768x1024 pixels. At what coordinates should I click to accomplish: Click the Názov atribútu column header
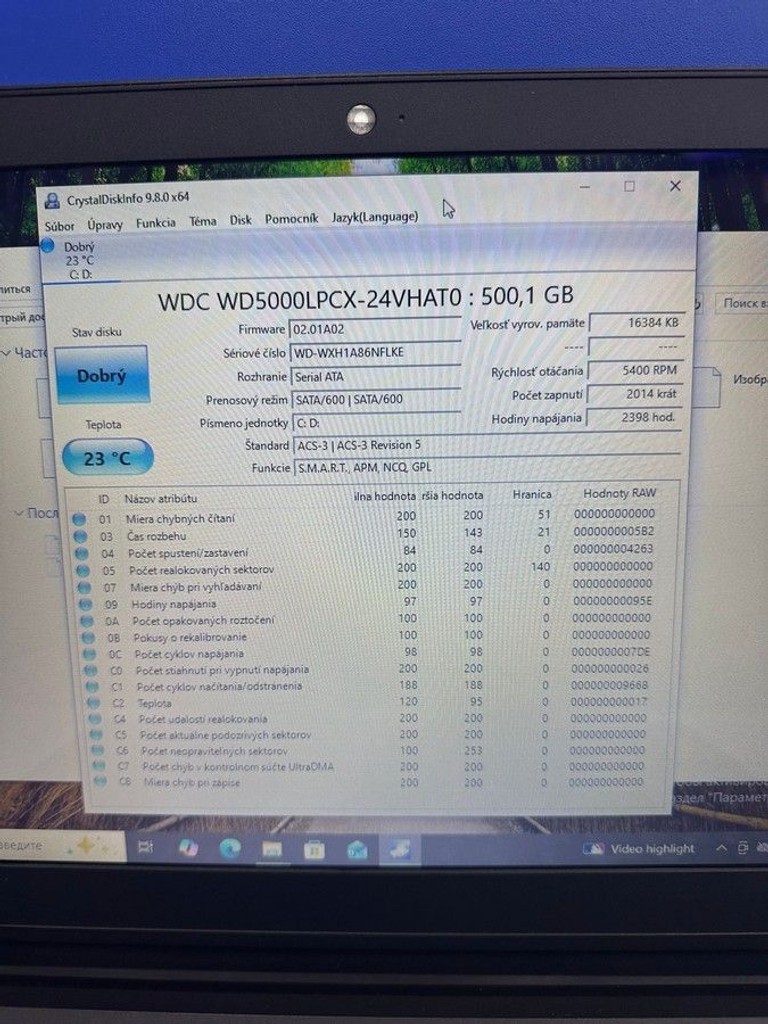[161, 498]
